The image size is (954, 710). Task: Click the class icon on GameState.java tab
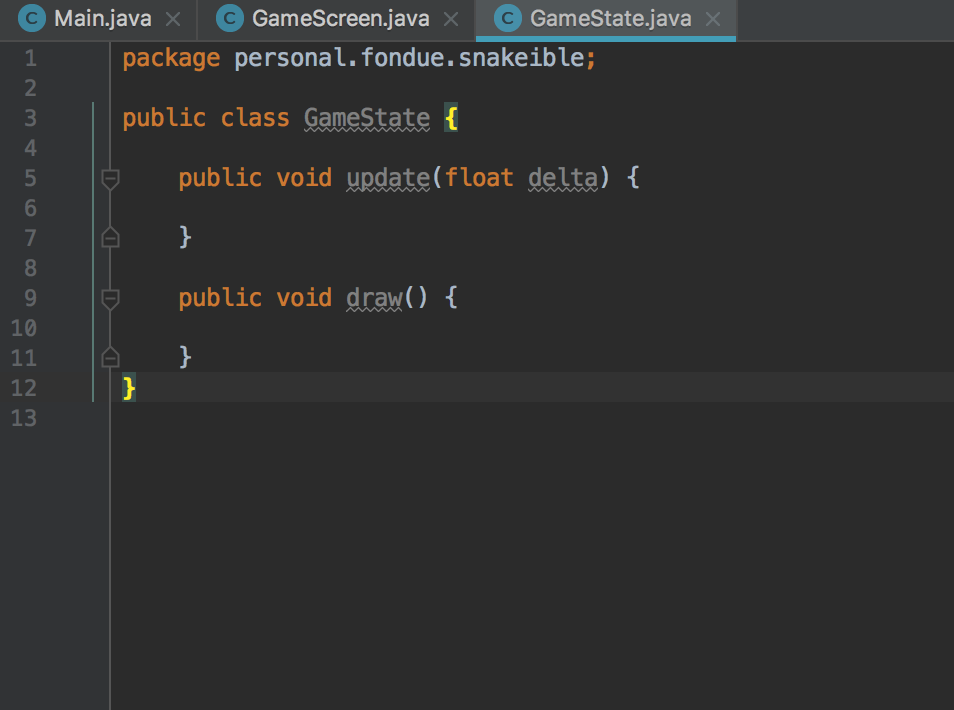tap(508, 19)
